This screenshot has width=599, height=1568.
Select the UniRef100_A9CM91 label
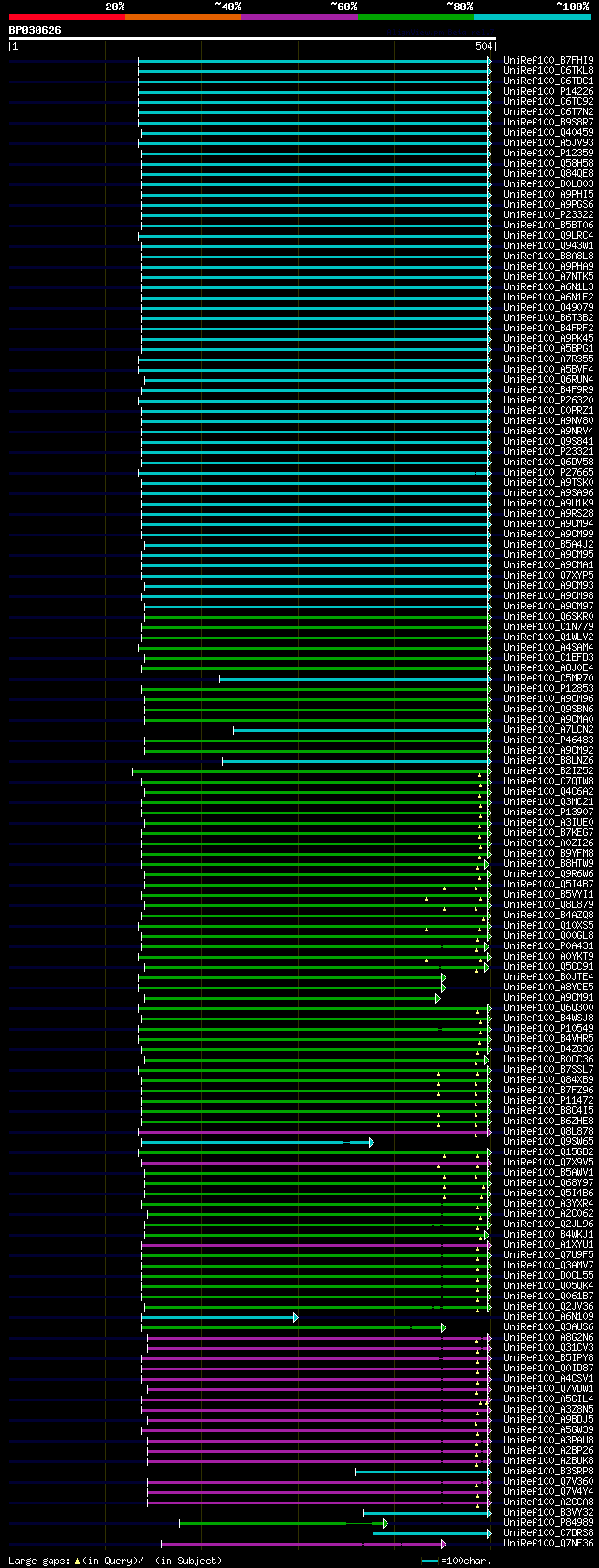(548, 997)
